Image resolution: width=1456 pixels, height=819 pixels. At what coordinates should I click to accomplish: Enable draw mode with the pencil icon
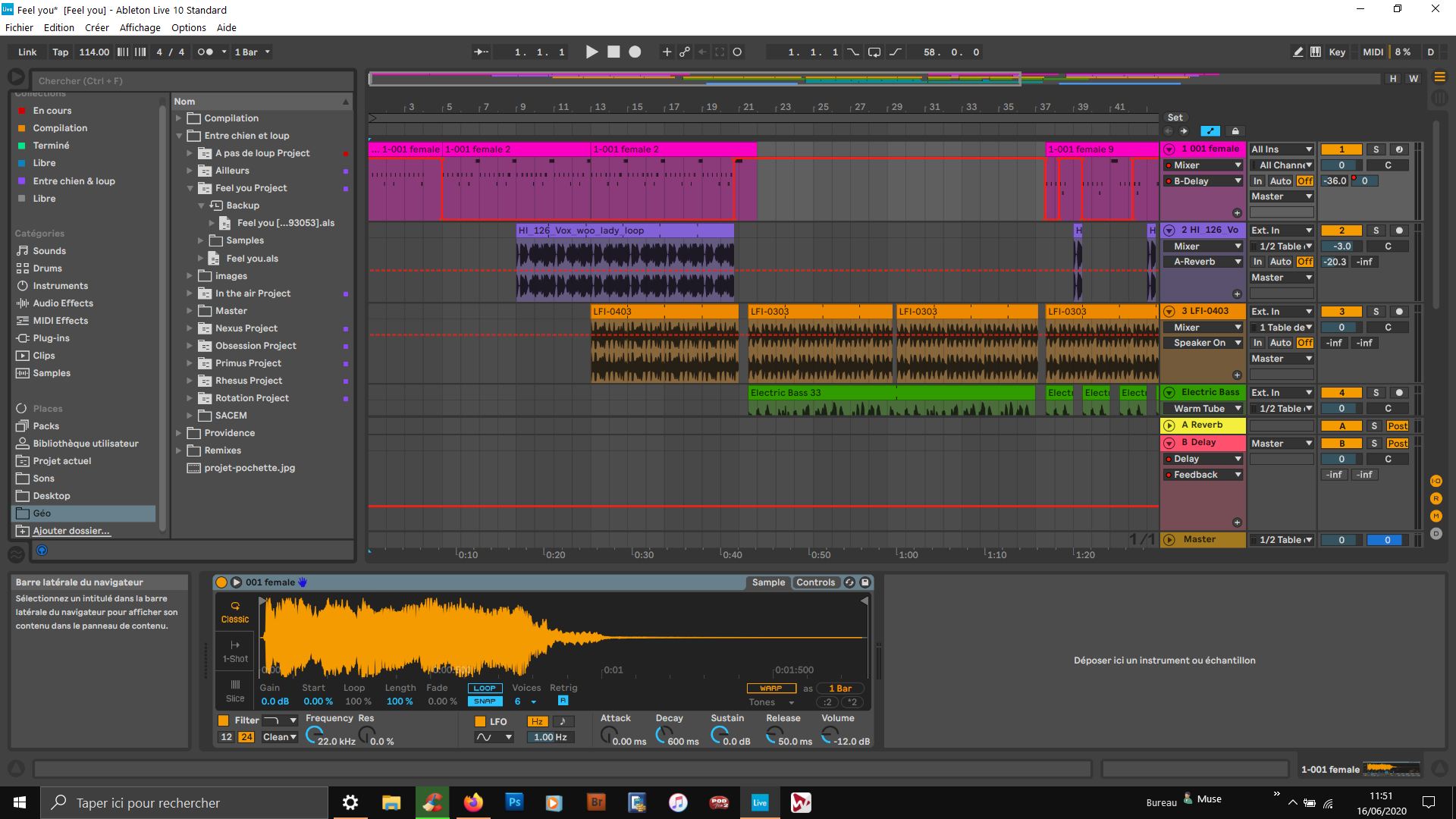tap(1298, 52)
